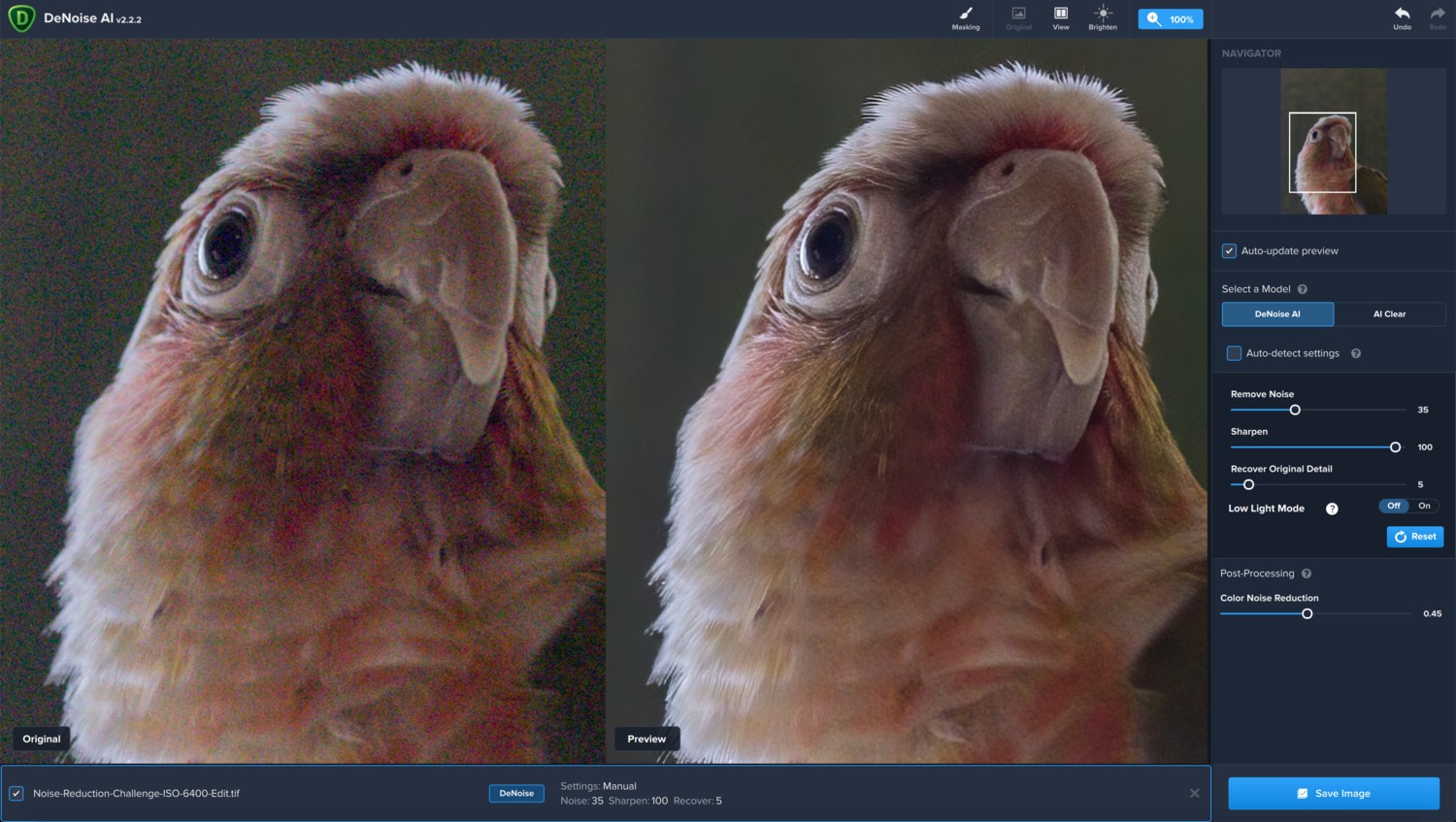Click the Remove Noise value 35
The height and width of the screenshot is (822, 1456).
pos(1423,410)
